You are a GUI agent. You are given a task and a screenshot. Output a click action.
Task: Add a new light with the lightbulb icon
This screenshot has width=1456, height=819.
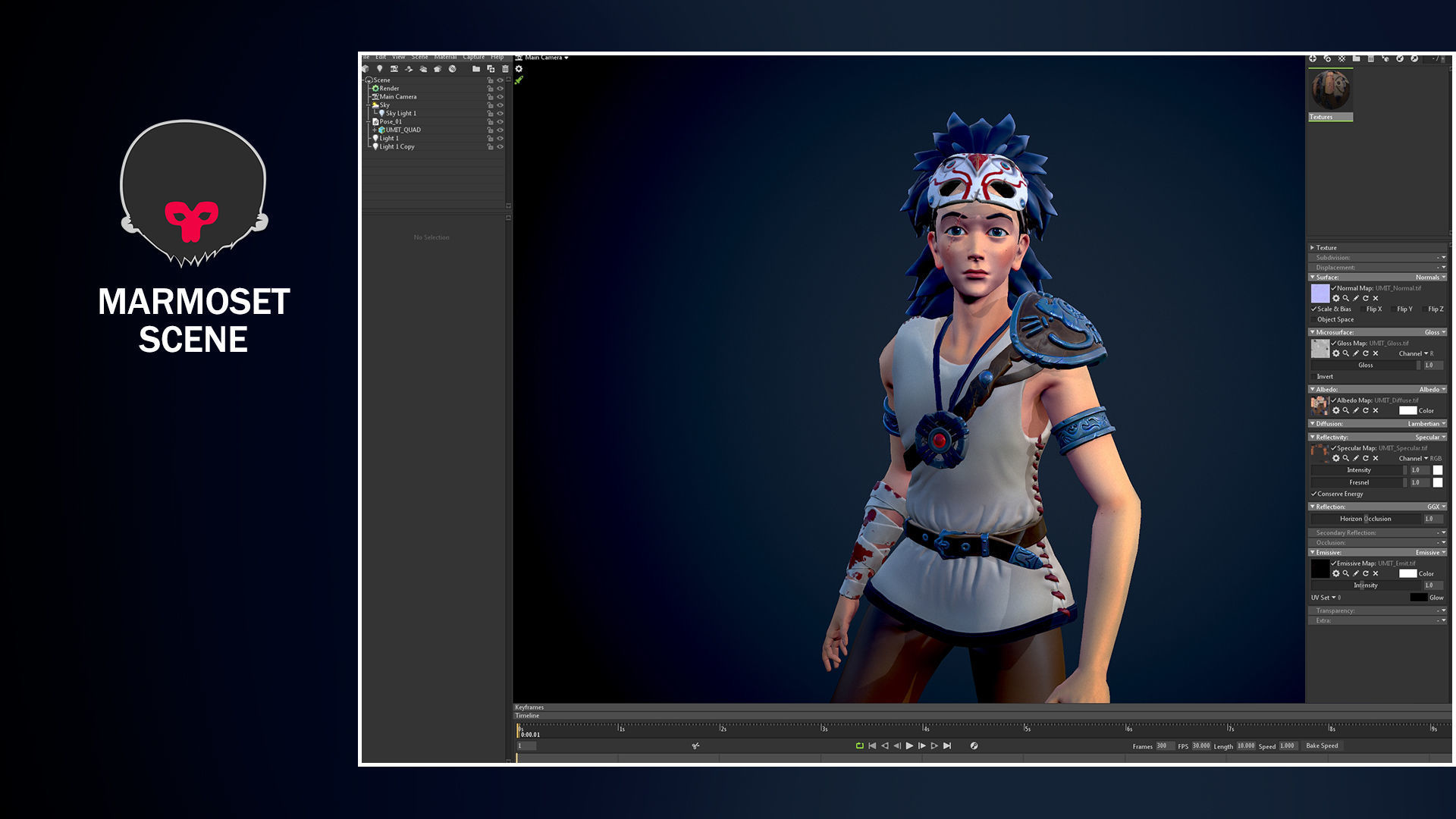380,69
